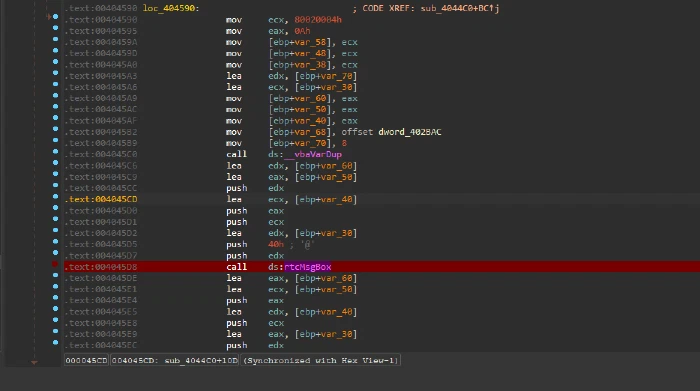
Task: Click address .text:004045AF
Action: [101, 121]
